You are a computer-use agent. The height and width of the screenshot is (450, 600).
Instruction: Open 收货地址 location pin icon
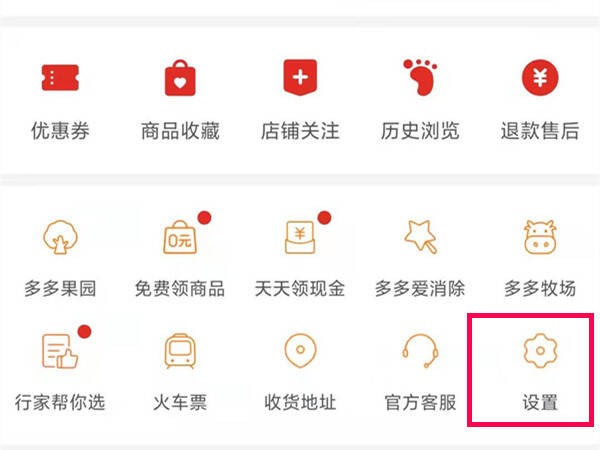300,351
